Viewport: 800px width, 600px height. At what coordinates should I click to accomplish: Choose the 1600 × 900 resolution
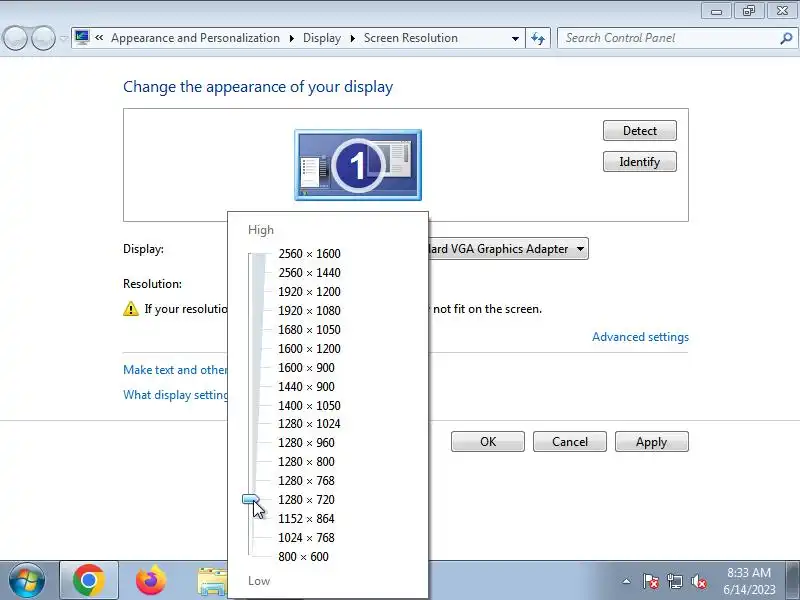pyautogui.click(x=306, y=367)
